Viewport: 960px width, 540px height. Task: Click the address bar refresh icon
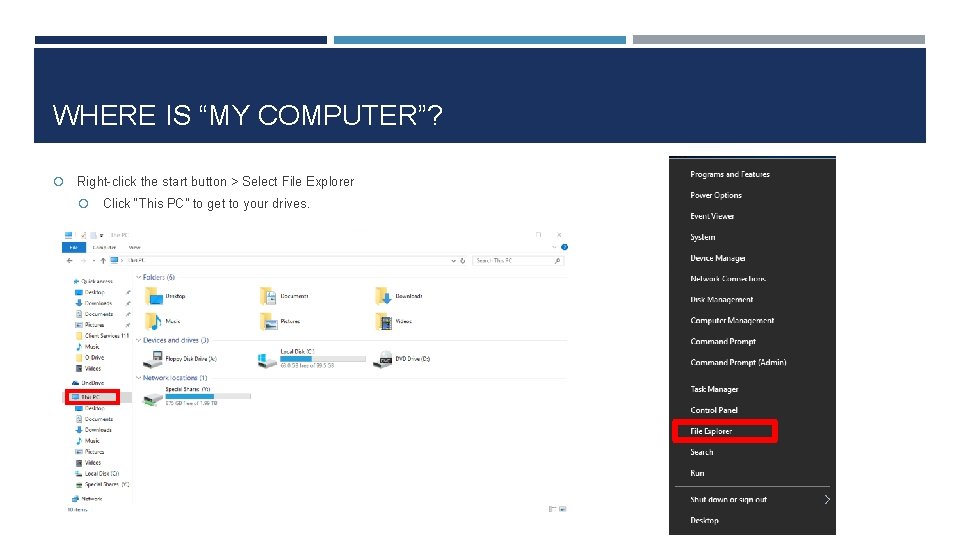463,261
